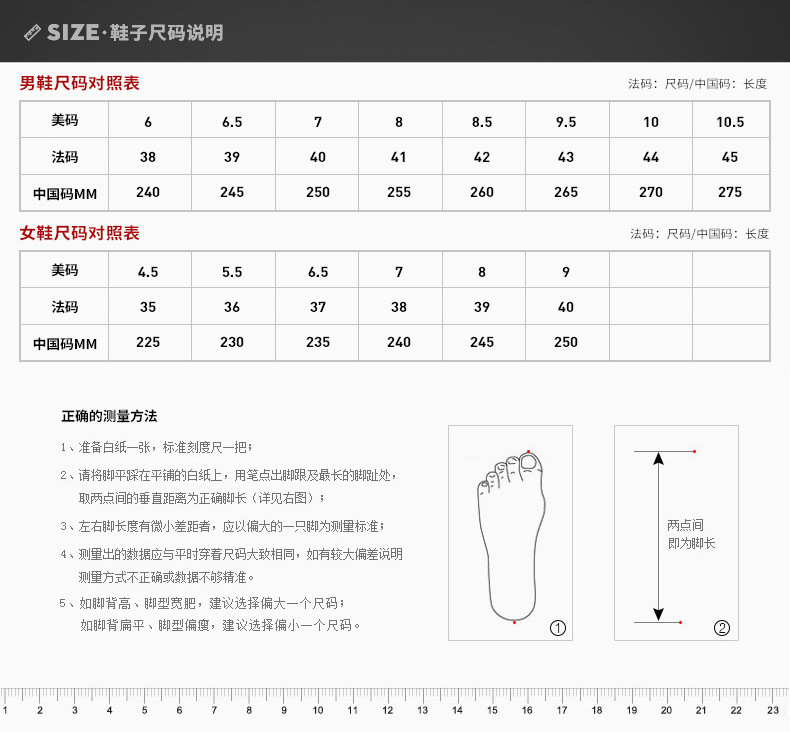Click the 265 mm cell in men's table
The height and width of the screenshot is (732, 790).
[x=566, y=192]
